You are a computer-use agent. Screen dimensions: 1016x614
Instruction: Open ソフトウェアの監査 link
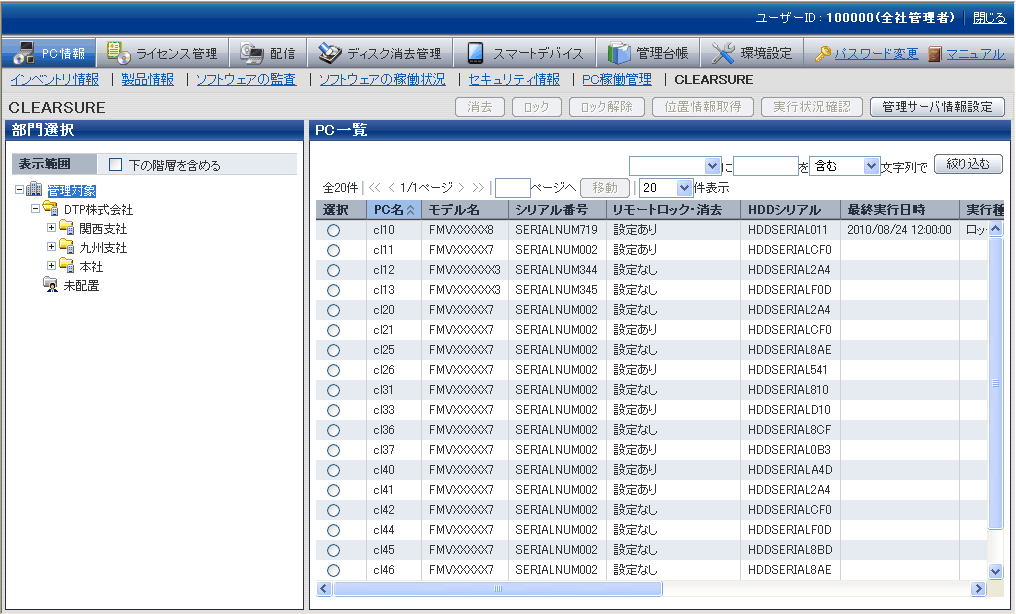coord(246,80)
